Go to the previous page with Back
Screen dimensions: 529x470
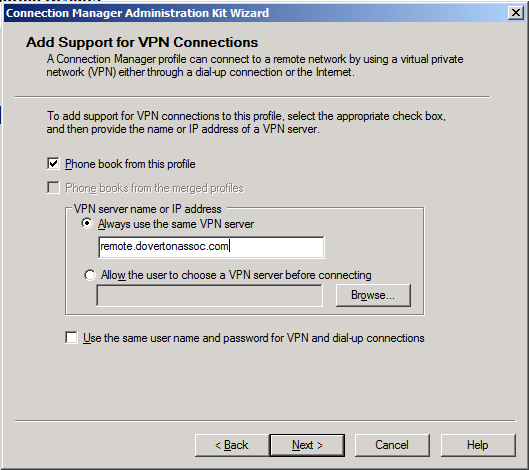click(x=232, y=445)
